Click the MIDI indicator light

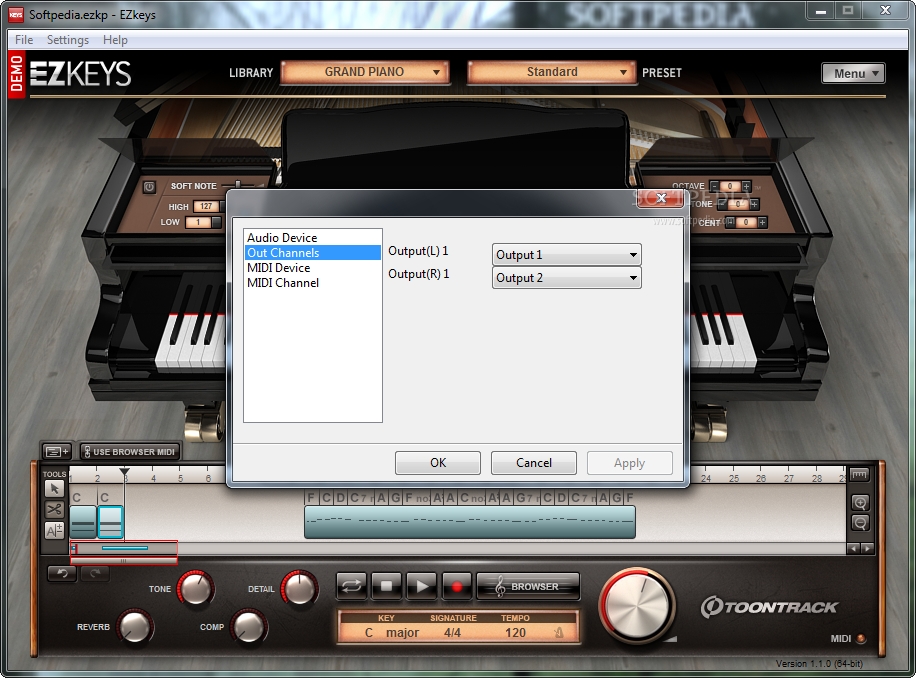tap(861, 639)
